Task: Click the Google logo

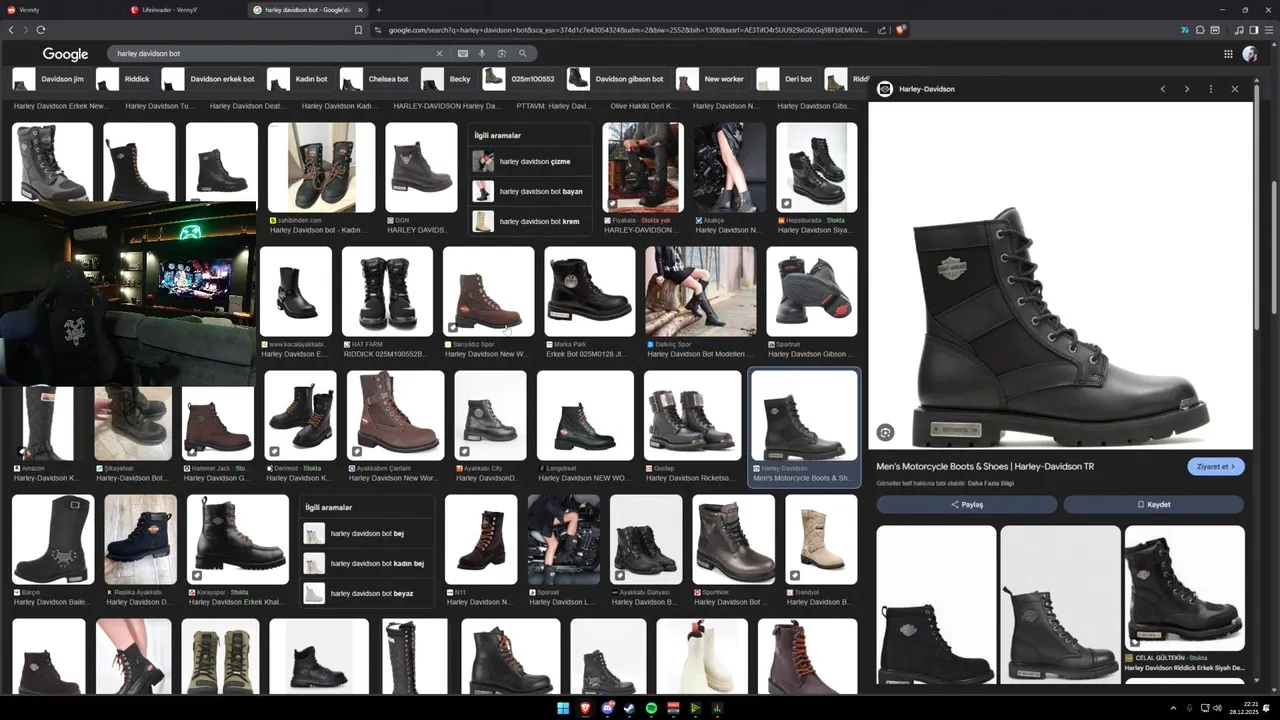Action: pyautogui.click(x=65, y=54)
